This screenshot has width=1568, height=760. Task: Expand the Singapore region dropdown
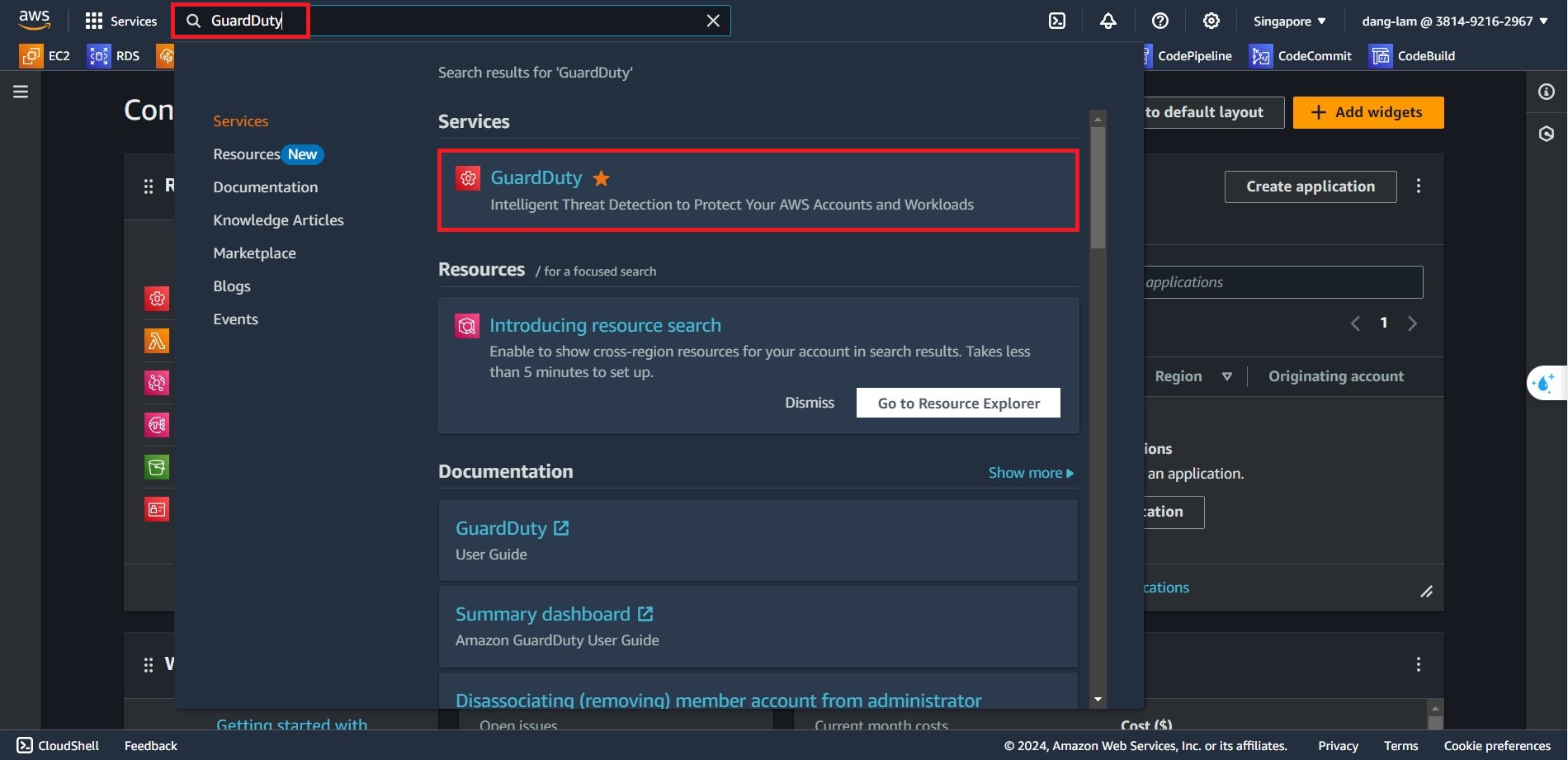pos(1289,21)
